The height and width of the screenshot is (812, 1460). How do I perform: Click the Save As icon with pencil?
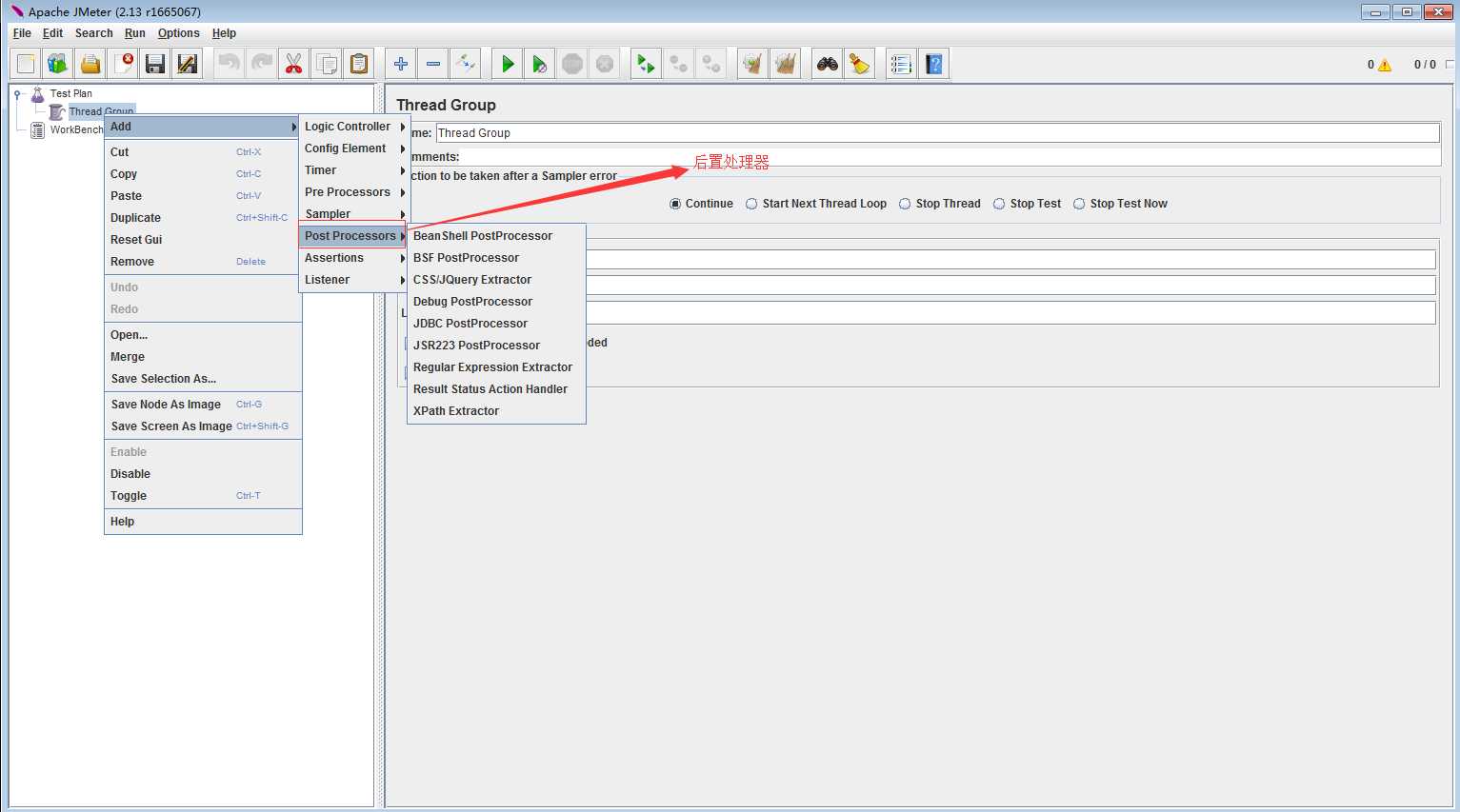[188, 64]
